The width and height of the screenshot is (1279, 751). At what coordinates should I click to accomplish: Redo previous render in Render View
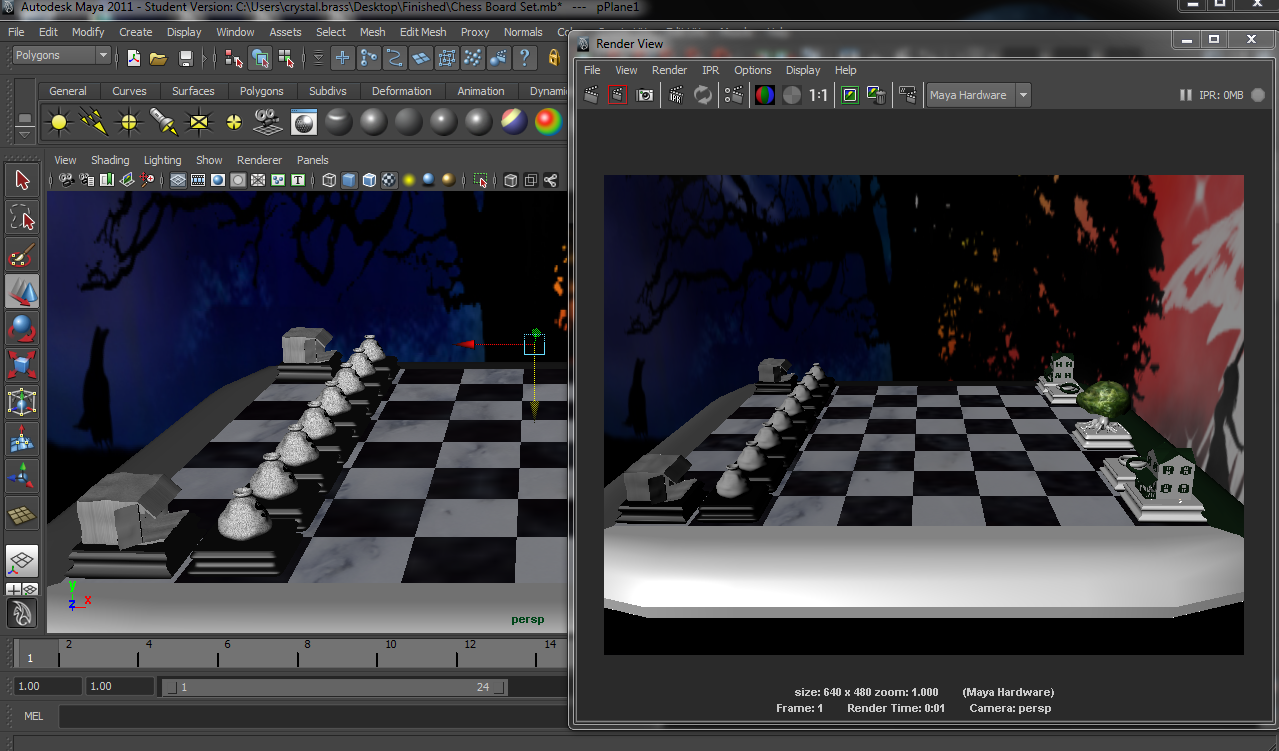coord(592,95)
